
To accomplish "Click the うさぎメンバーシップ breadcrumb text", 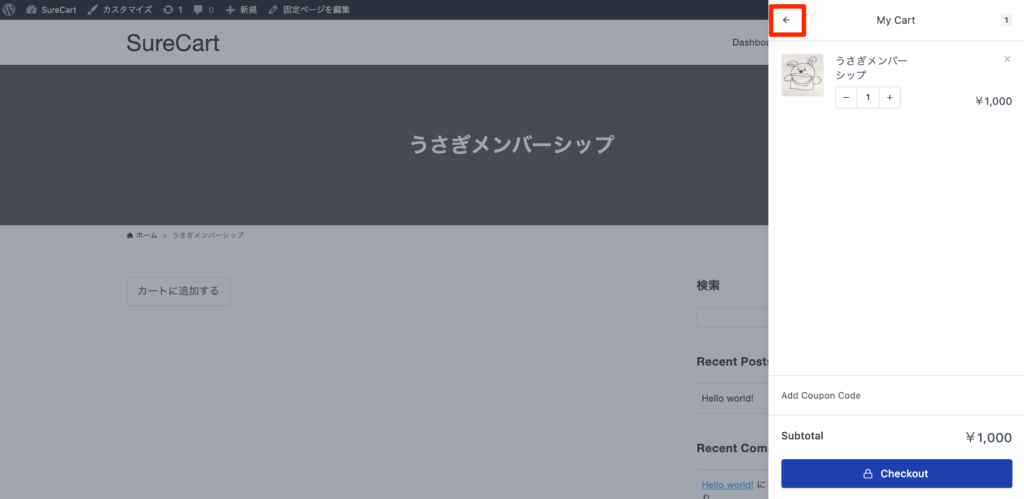I will coord(208,235).
